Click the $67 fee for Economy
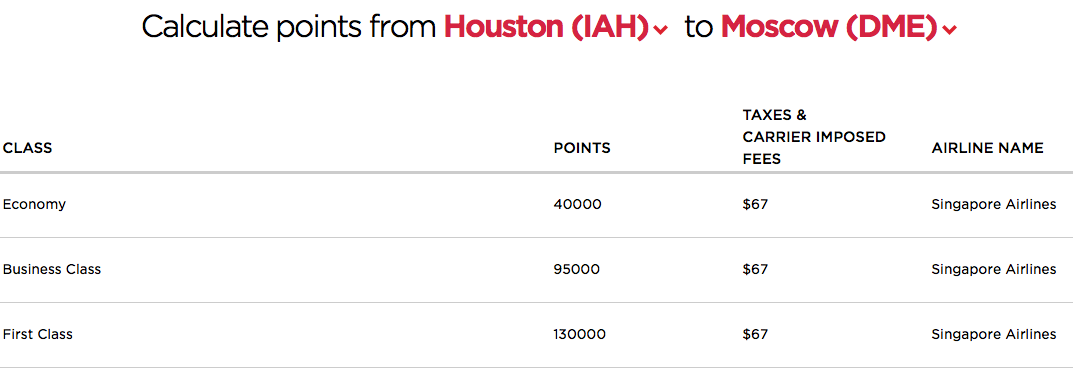Image resolution: width=1073 pixels, height=373 pixels. [755, 205]
